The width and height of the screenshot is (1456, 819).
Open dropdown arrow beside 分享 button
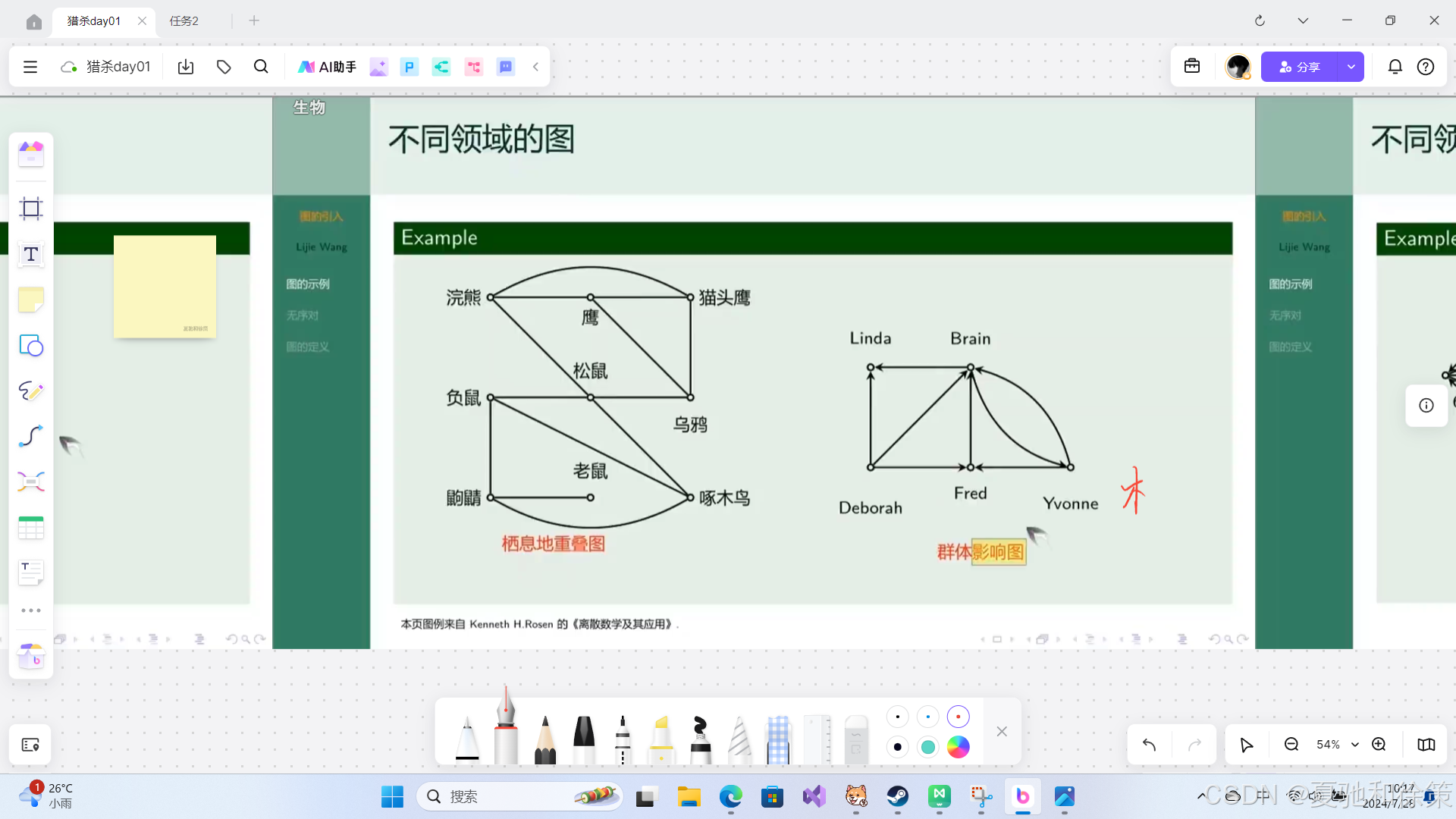1351,67
